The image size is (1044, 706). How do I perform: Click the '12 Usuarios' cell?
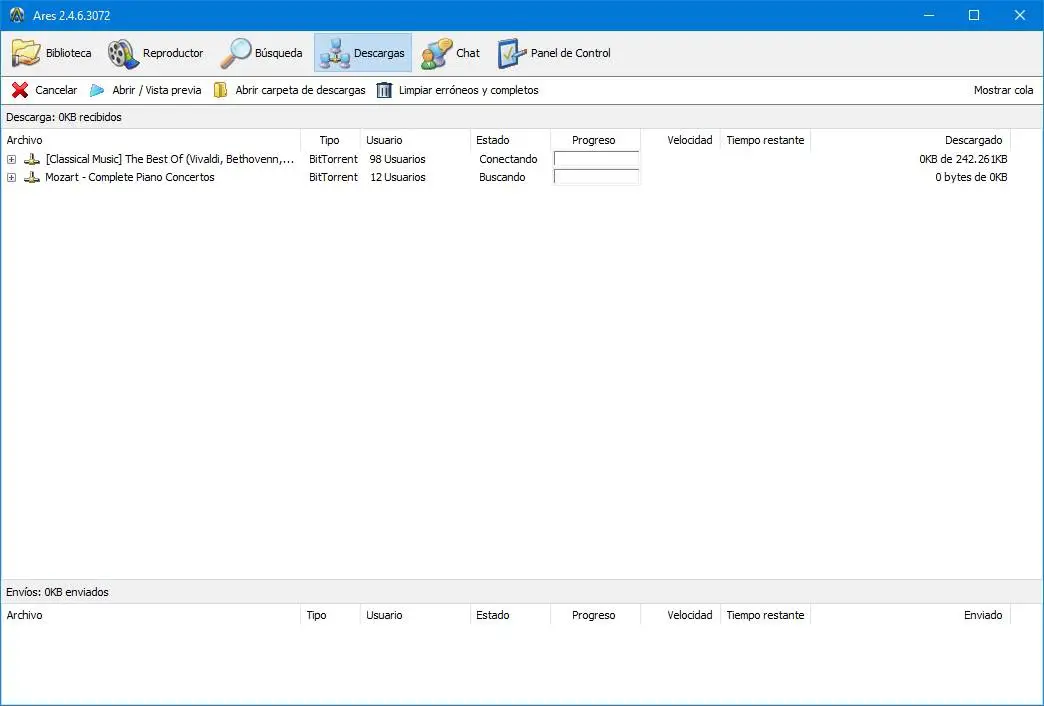(x=397, y=177)
